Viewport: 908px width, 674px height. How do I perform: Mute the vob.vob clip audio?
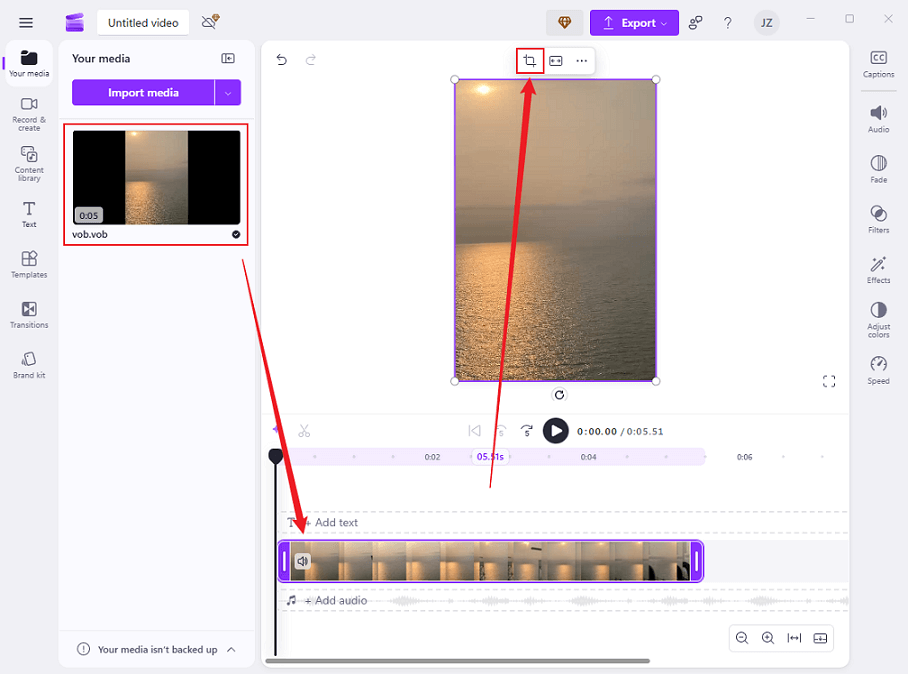point(303,561)
